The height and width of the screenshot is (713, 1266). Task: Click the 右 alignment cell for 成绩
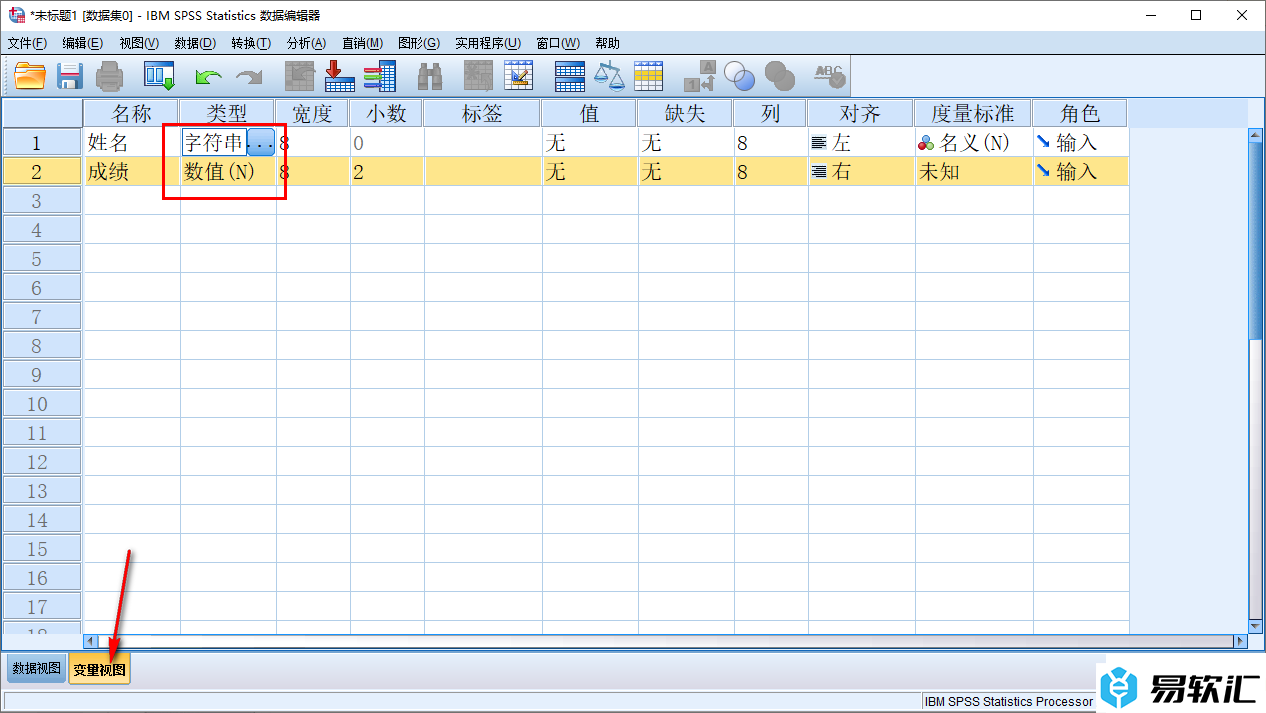click(x=861, y=172)
